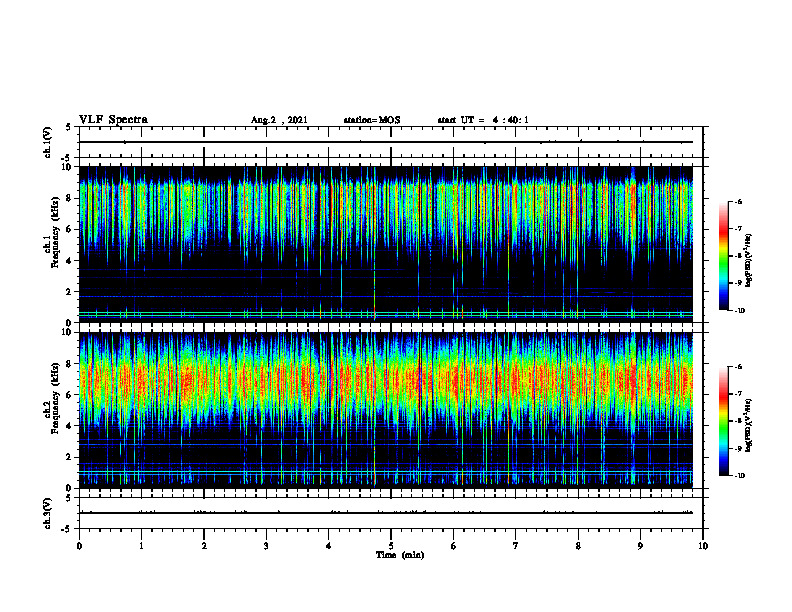Click the Time (min) axis label
The image size is (792, 612).
click(400, 555)
